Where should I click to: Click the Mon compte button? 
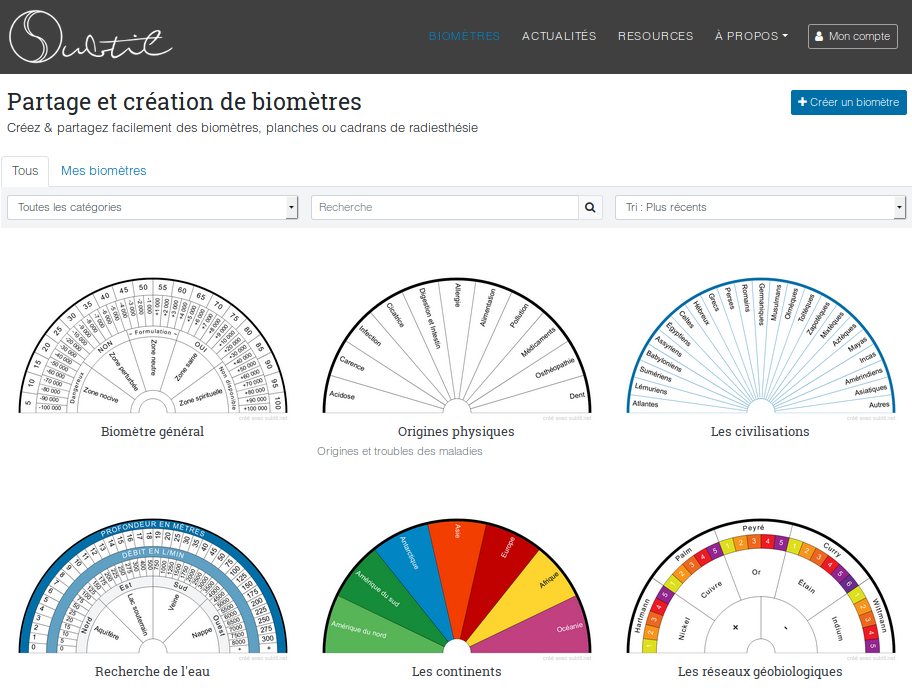(853, 37)
